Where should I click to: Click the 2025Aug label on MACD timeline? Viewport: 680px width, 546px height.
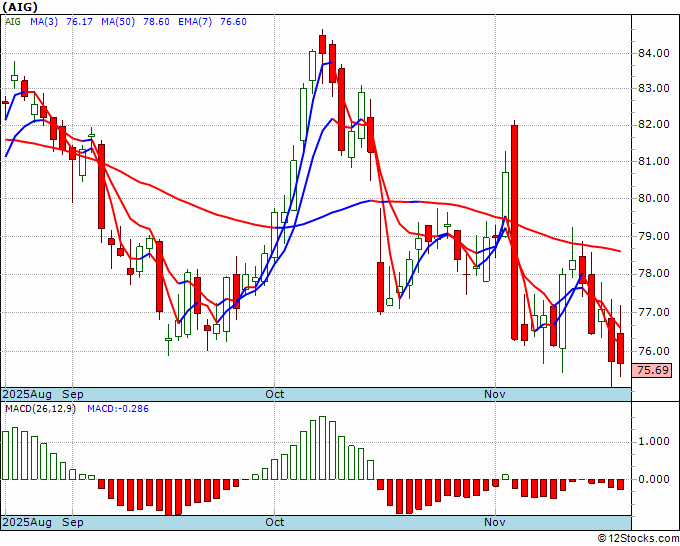[x=27, y=522]
